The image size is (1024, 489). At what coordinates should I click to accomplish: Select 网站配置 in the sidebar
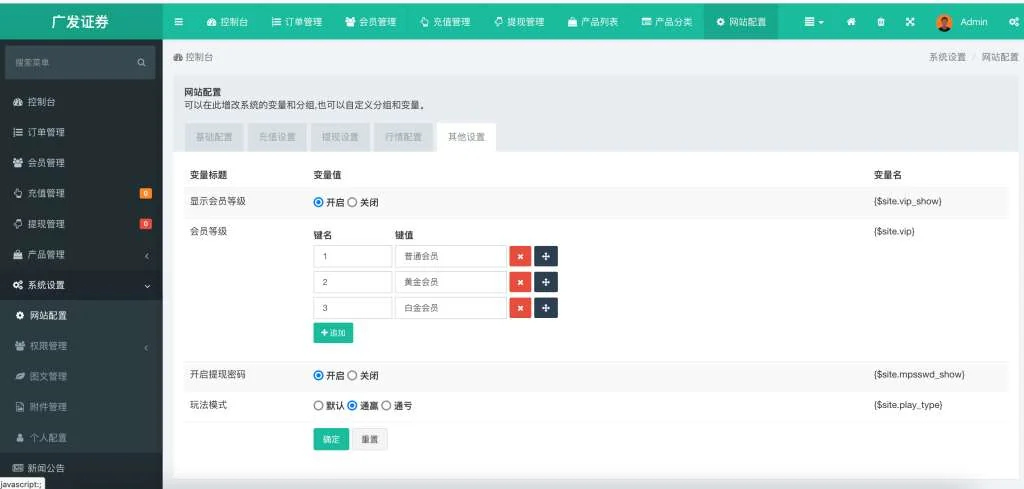pyautogui.click(x=81, y=315)
